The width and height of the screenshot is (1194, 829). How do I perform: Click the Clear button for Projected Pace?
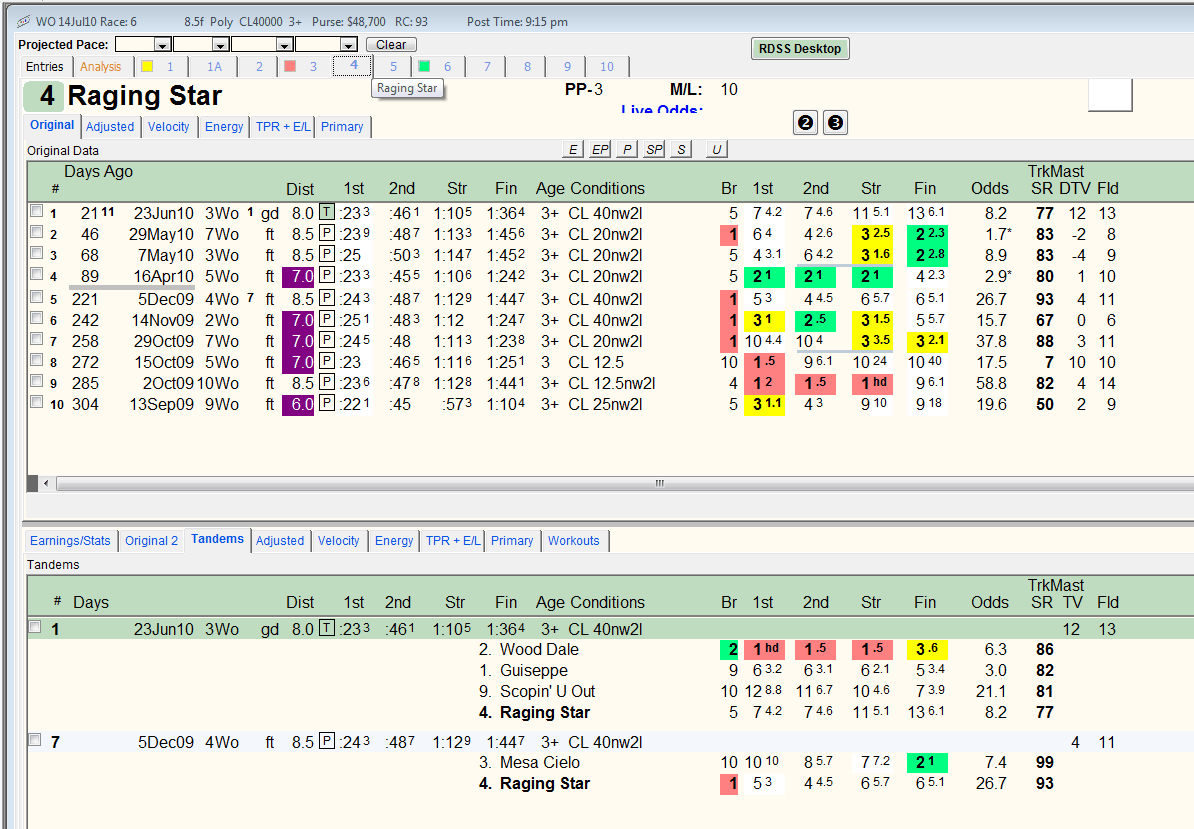point(391,45)
